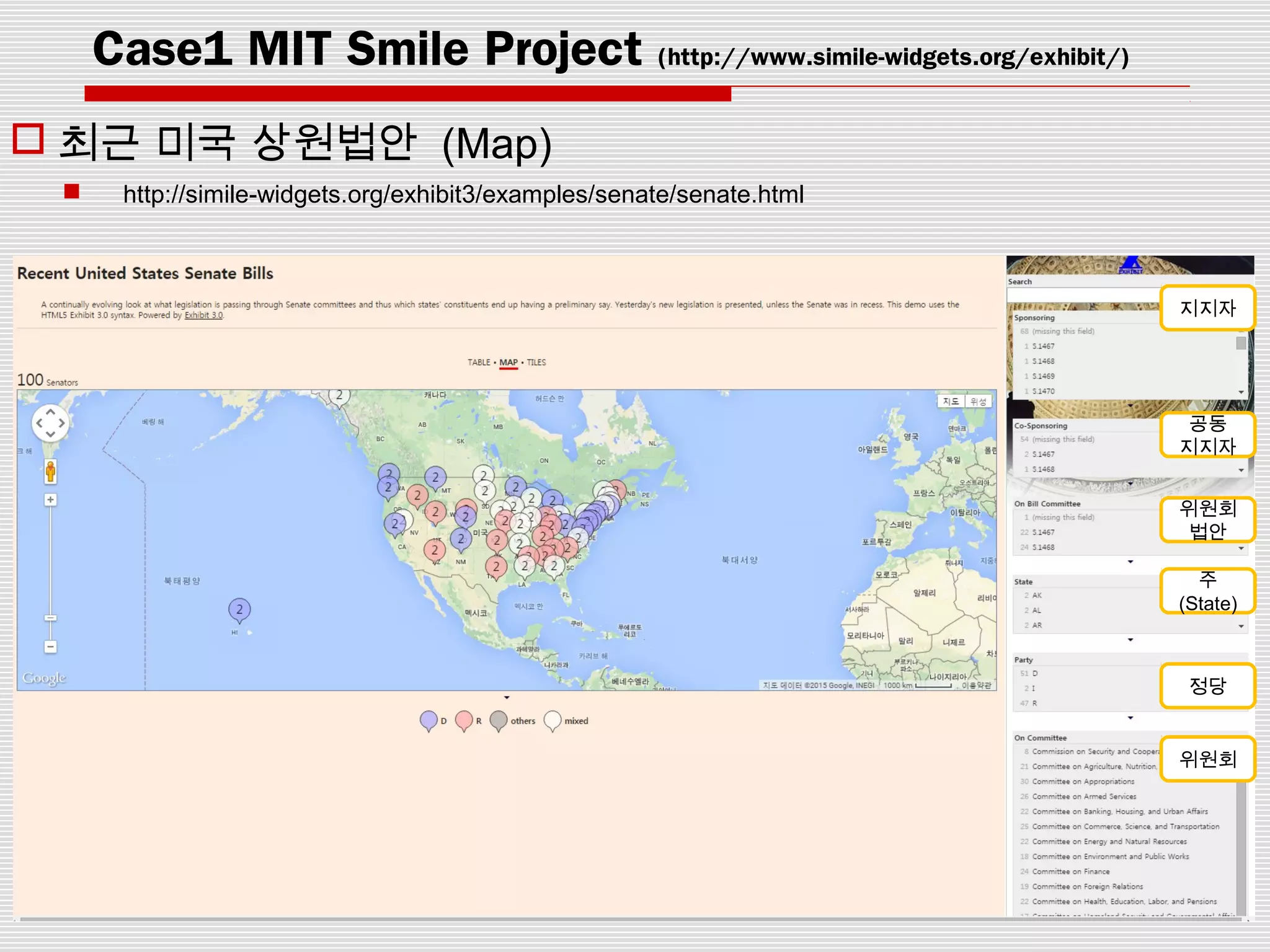
Task: Click the purple D legend marker icon
Action: pyautogui.click(x=429, y=721)
